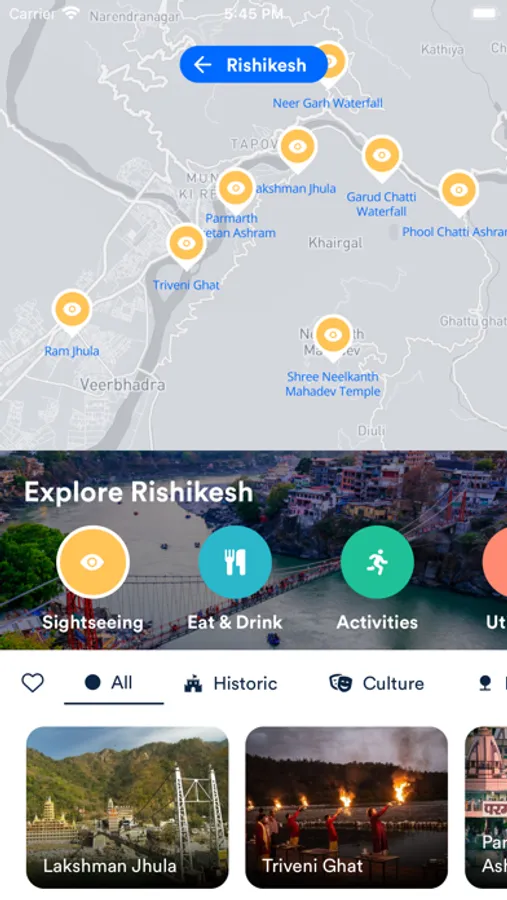Show favorites with the heart icon
Viewport: 507px width, 900px height.
point(33,683)
